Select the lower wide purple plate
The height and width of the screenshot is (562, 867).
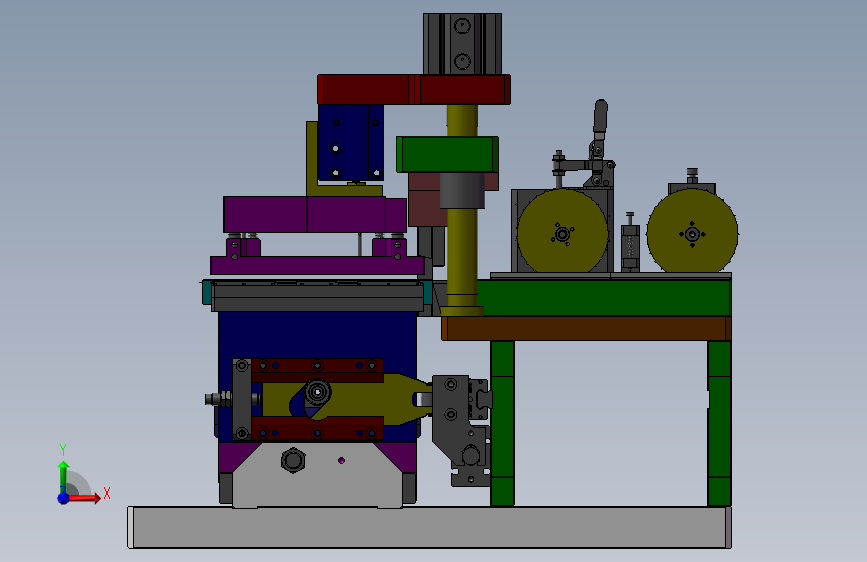pyautogui.click(x=317, y=266)
